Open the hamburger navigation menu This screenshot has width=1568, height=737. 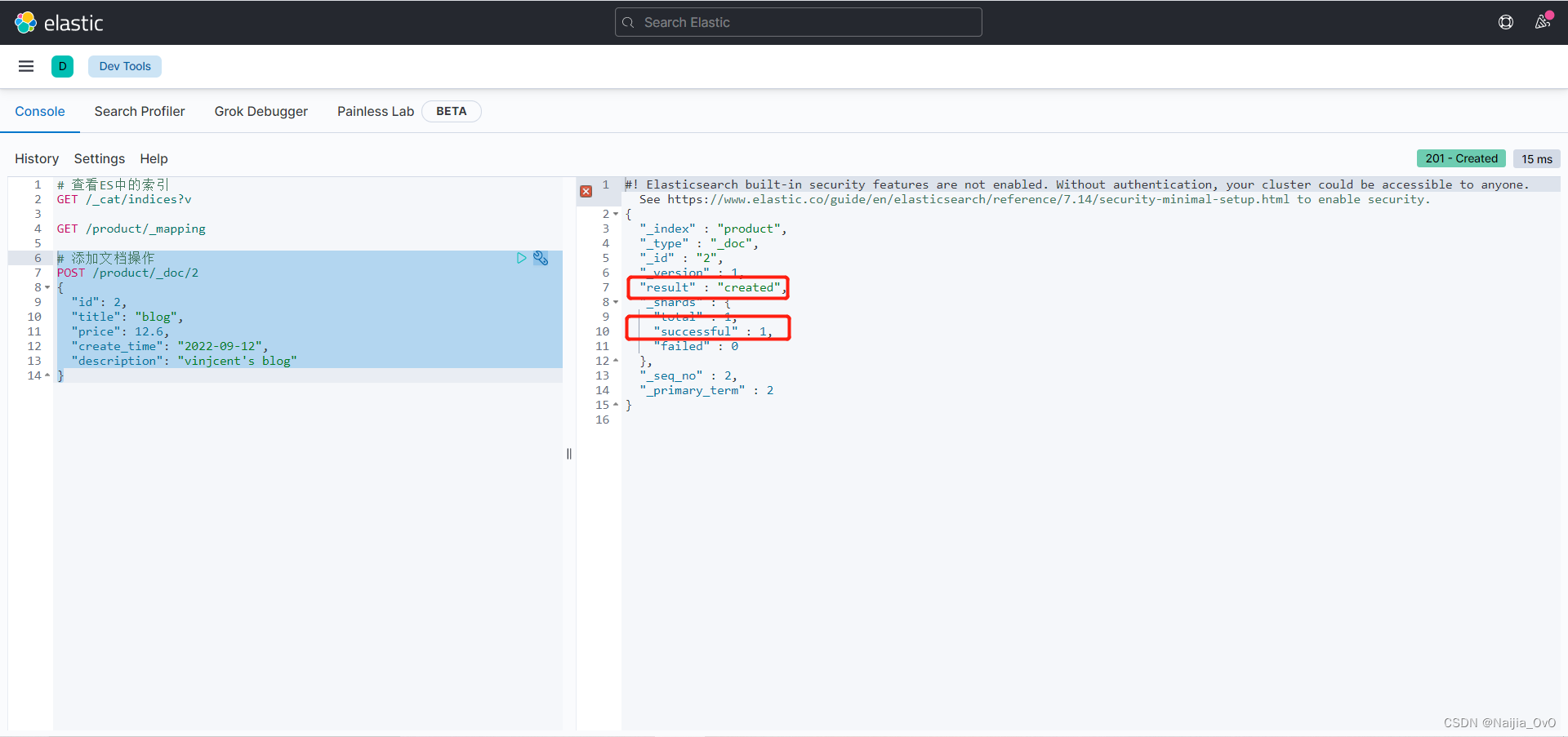pyautogui.click(x=26, y=66)
